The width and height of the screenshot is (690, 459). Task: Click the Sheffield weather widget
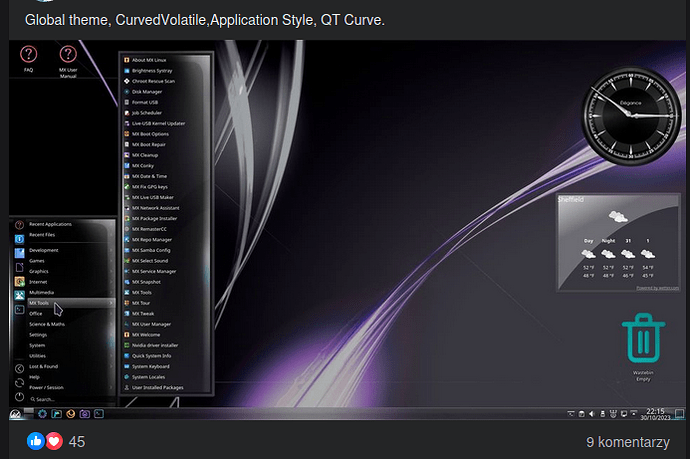coord(618,243)
